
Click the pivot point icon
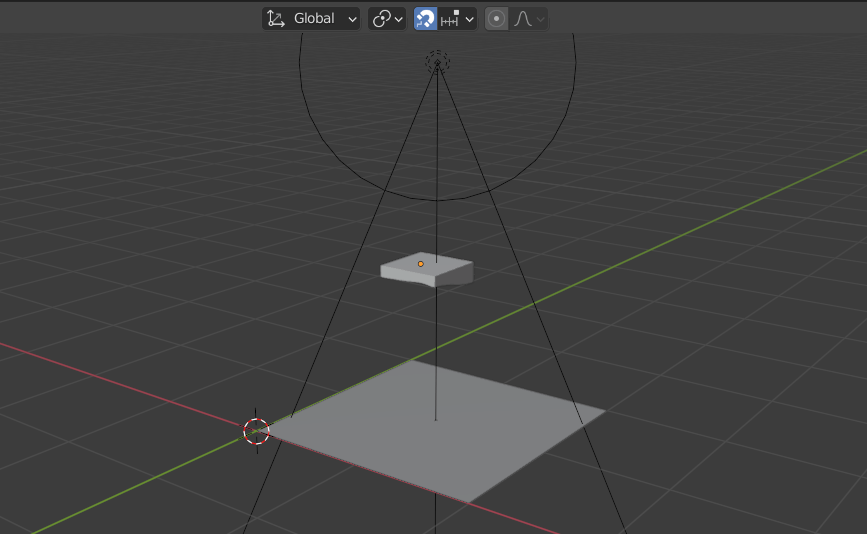pos(381,18)
